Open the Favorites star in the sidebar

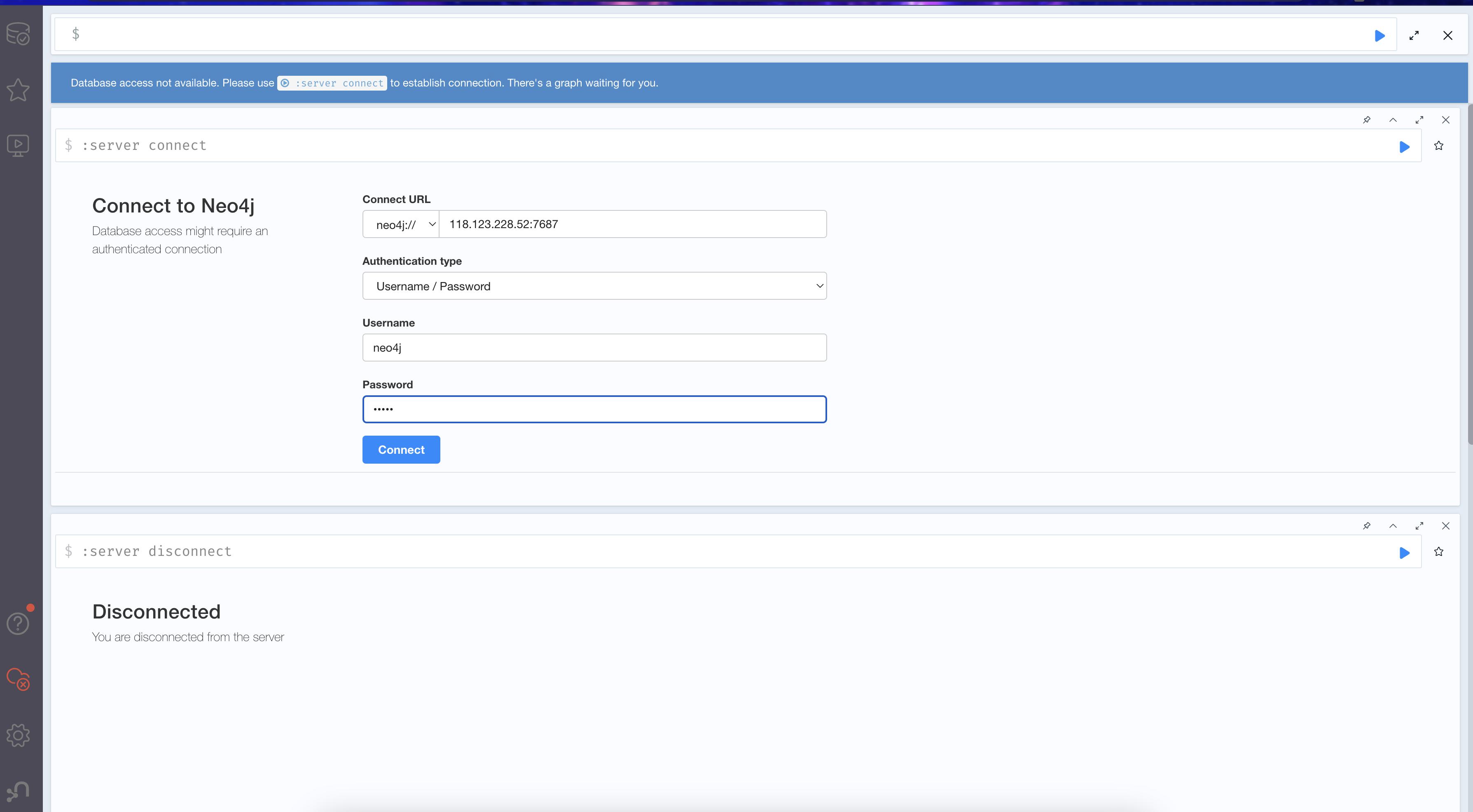(x=18, y=90)
